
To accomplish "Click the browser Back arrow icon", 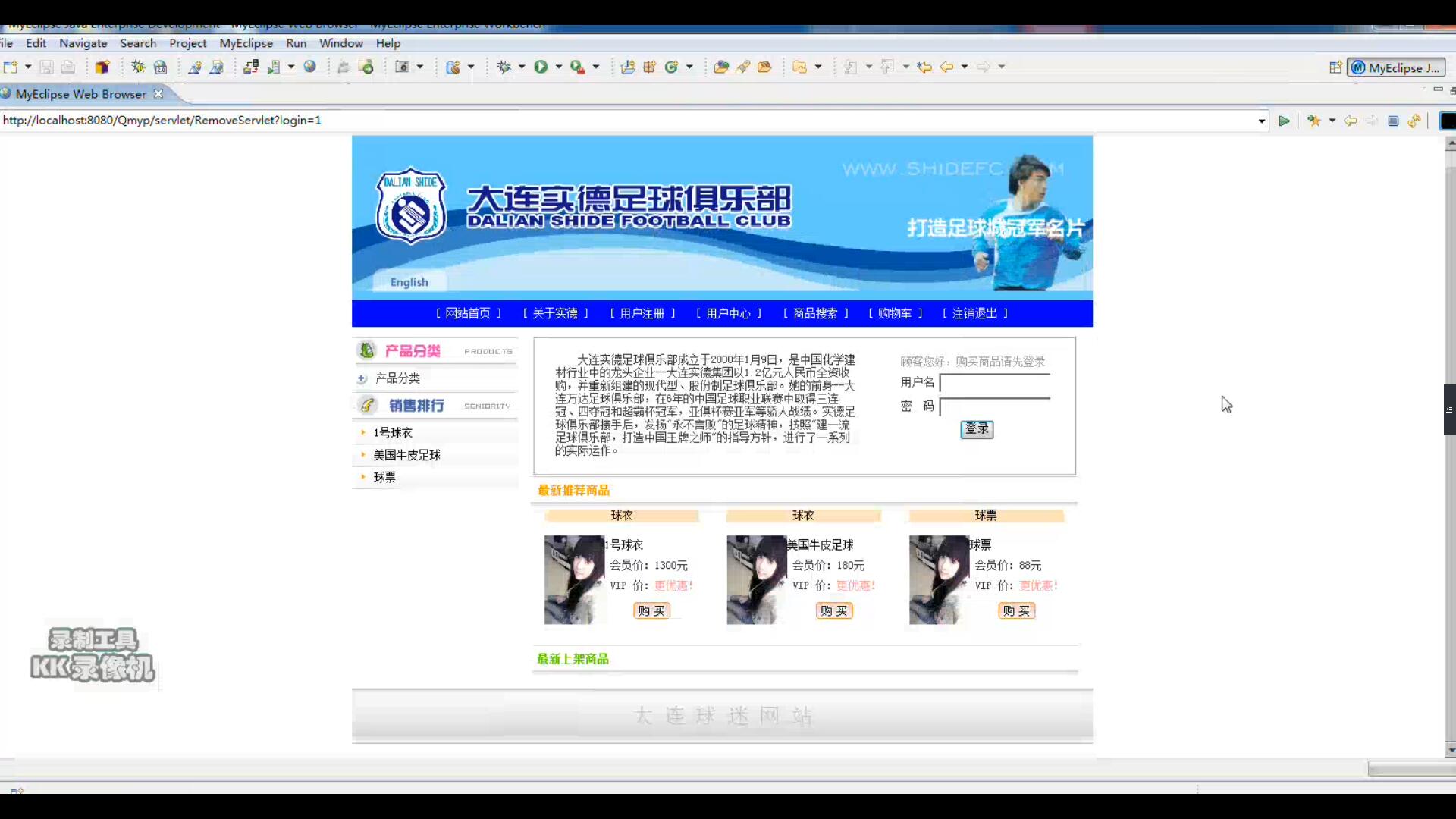I will pos(1351,121).
